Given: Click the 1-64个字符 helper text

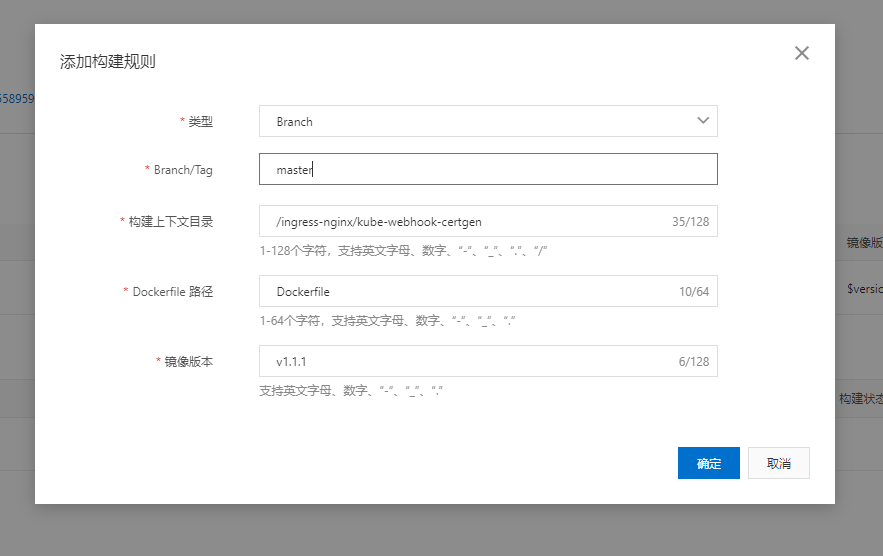Looking at the screenshot, I should coord(387,320).
